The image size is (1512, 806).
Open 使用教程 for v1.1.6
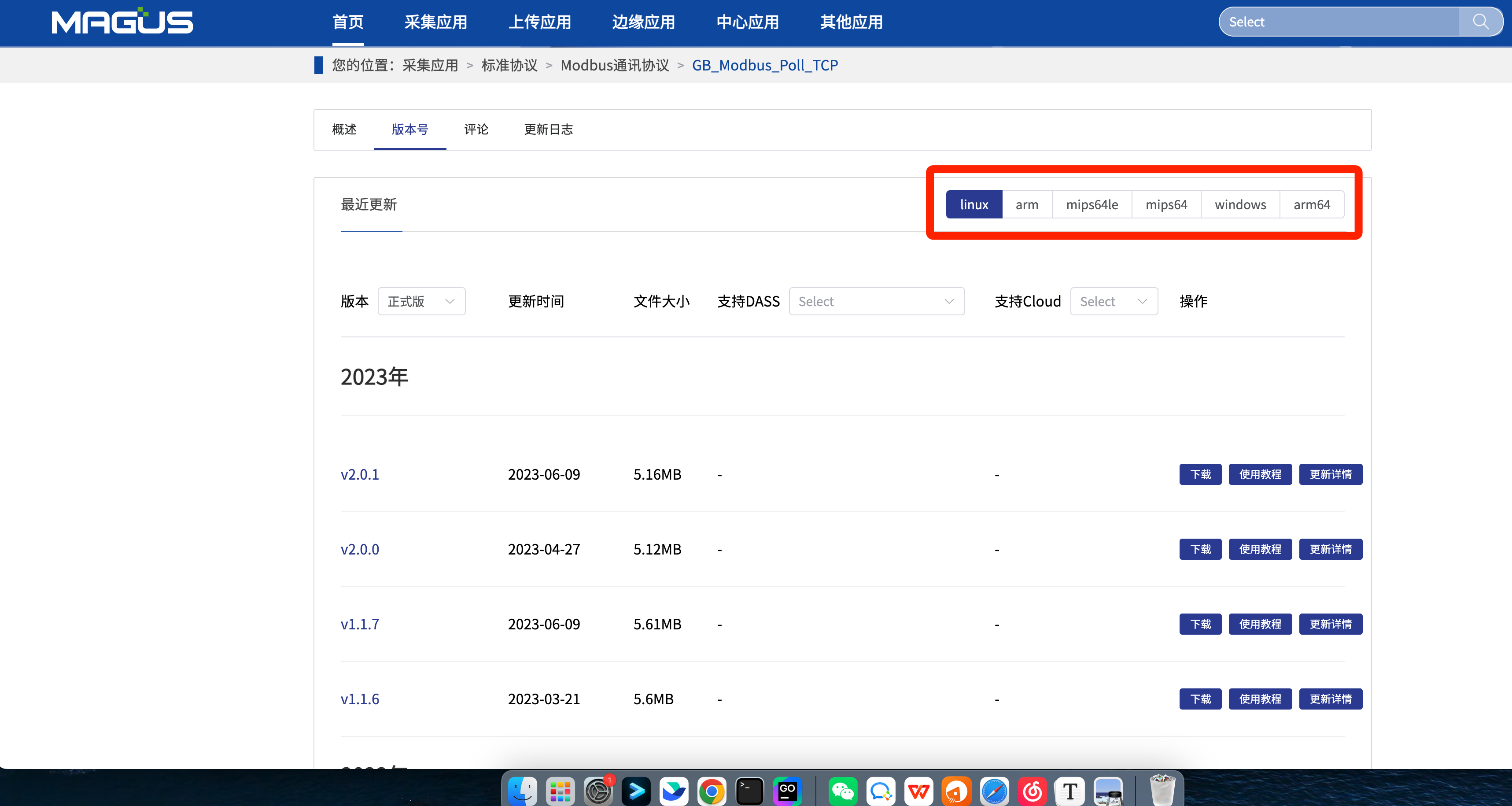click(x=1260, y=699)
